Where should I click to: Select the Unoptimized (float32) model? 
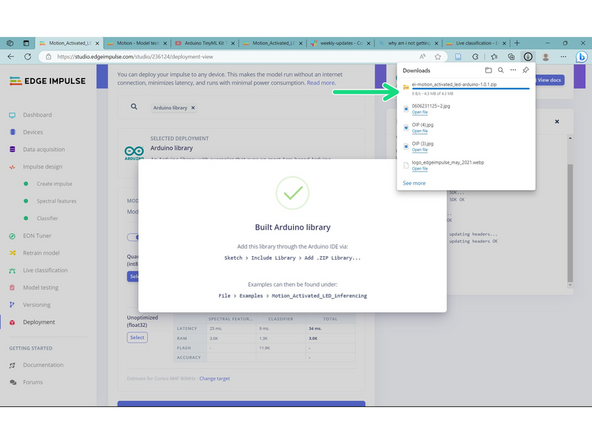coord(137,338)
